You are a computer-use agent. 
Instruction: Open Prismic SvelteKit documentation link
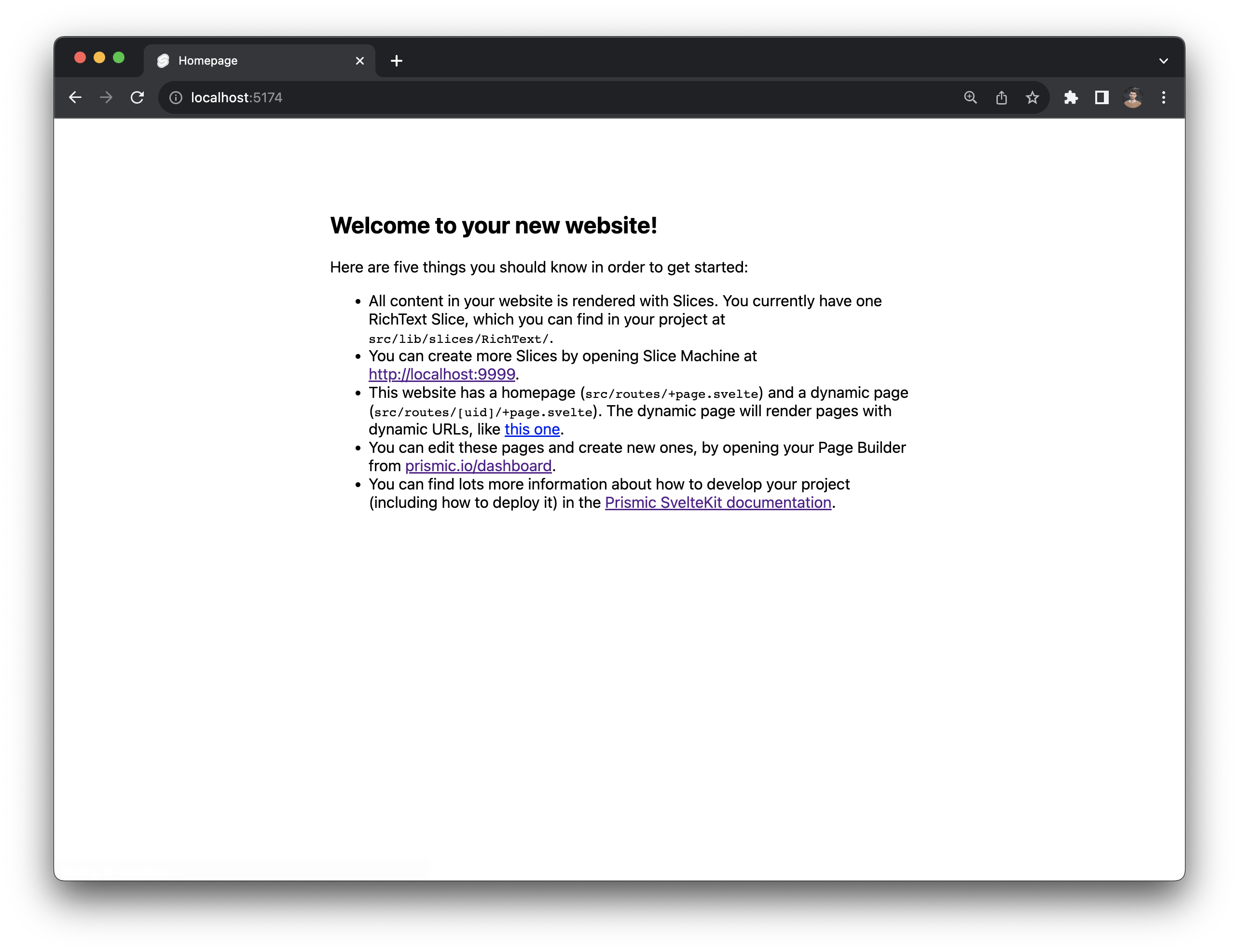[x=717, y=503]
